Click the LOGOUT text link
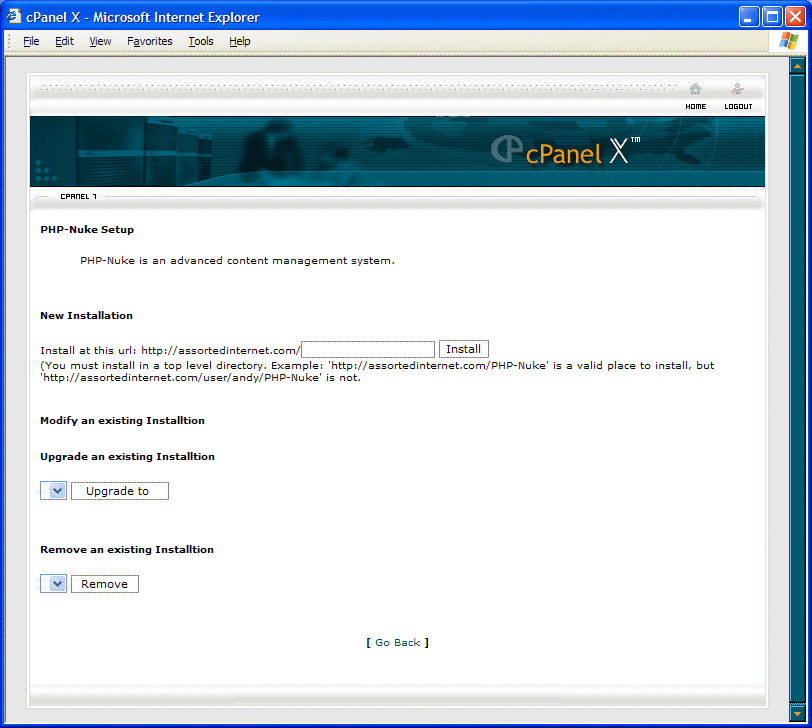This screenshot has width=812, height=728. (738, 107)
